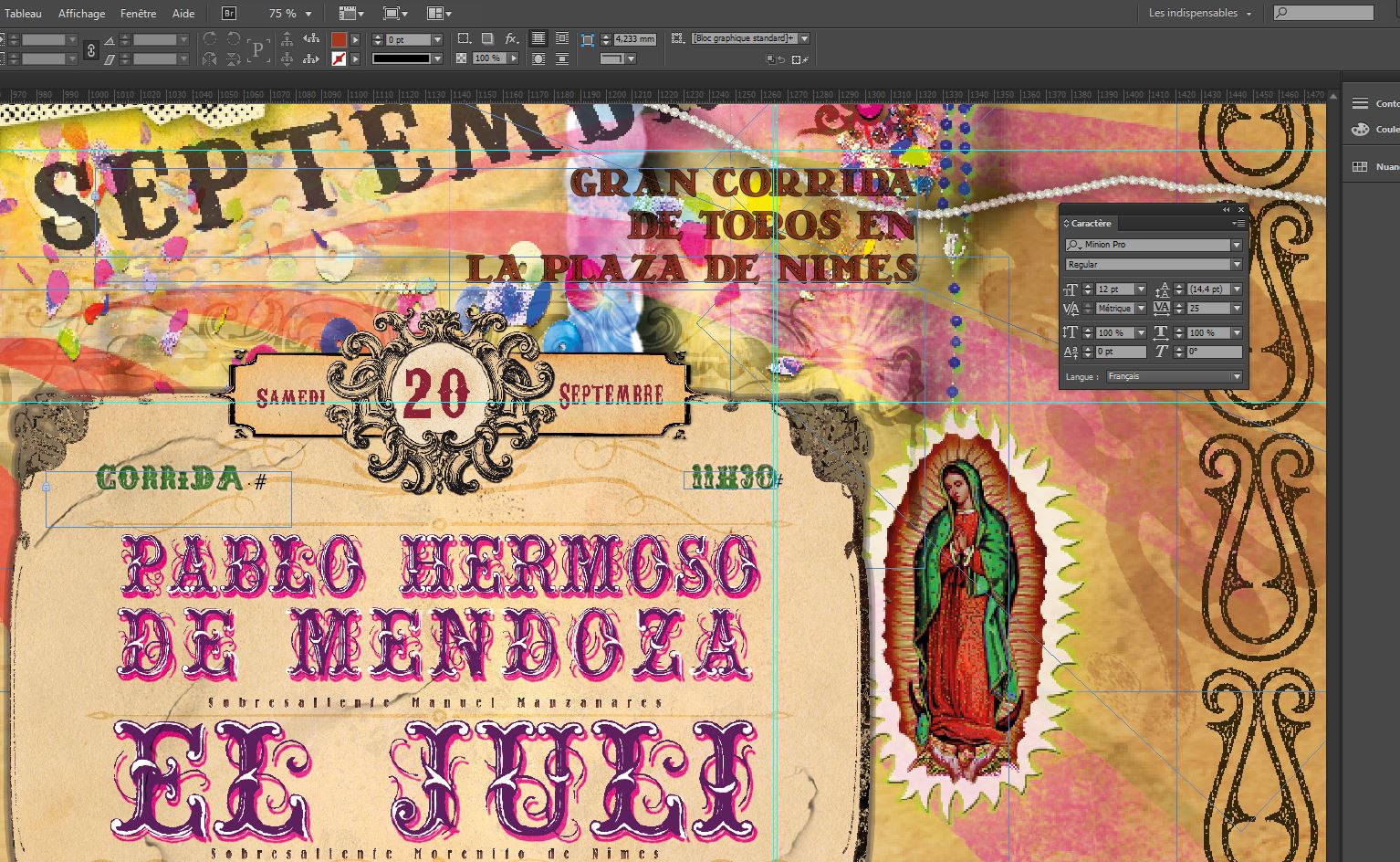Open the leading (14,4 pt) dropdown arrow

click(1237, 289)
